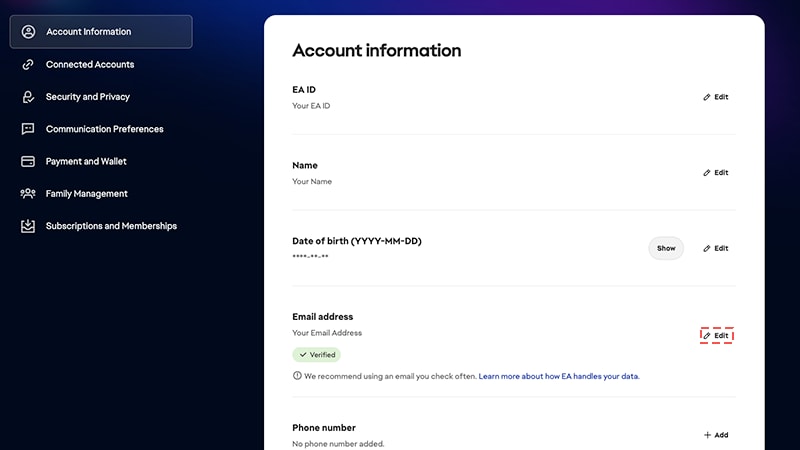Click the Communication Preferences chat icon
This screenshot has height=450, width=800.
(x=28, y=129)
